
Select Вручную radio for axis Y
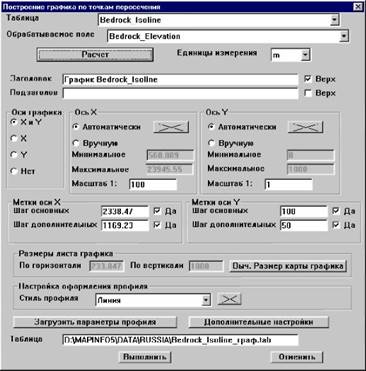pyautogui.click(x=211, y=143)
